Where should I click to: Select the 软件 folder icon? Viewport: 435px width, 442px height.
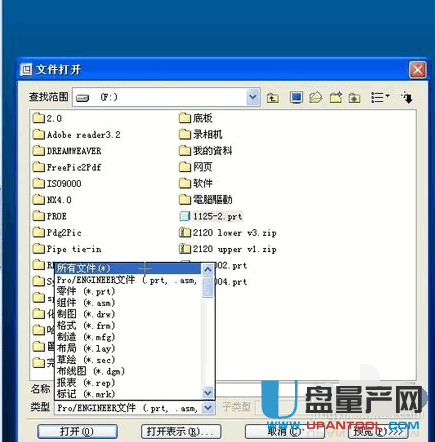pos(185,183)
